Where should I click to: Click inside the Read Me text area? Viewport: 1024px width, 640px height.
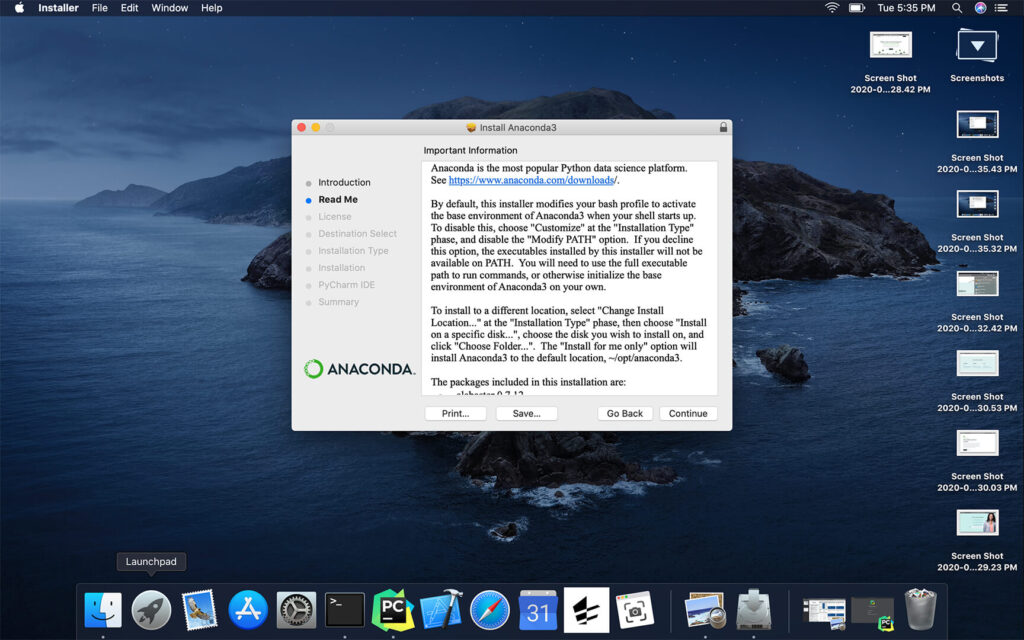click(x=569, y=278)
